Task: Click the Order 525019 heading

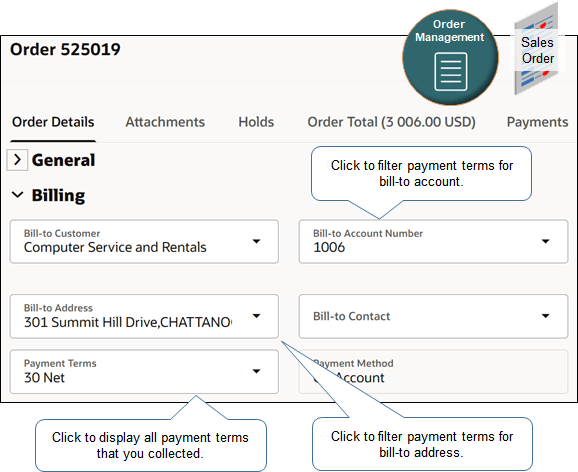Action: pos(65,49)
